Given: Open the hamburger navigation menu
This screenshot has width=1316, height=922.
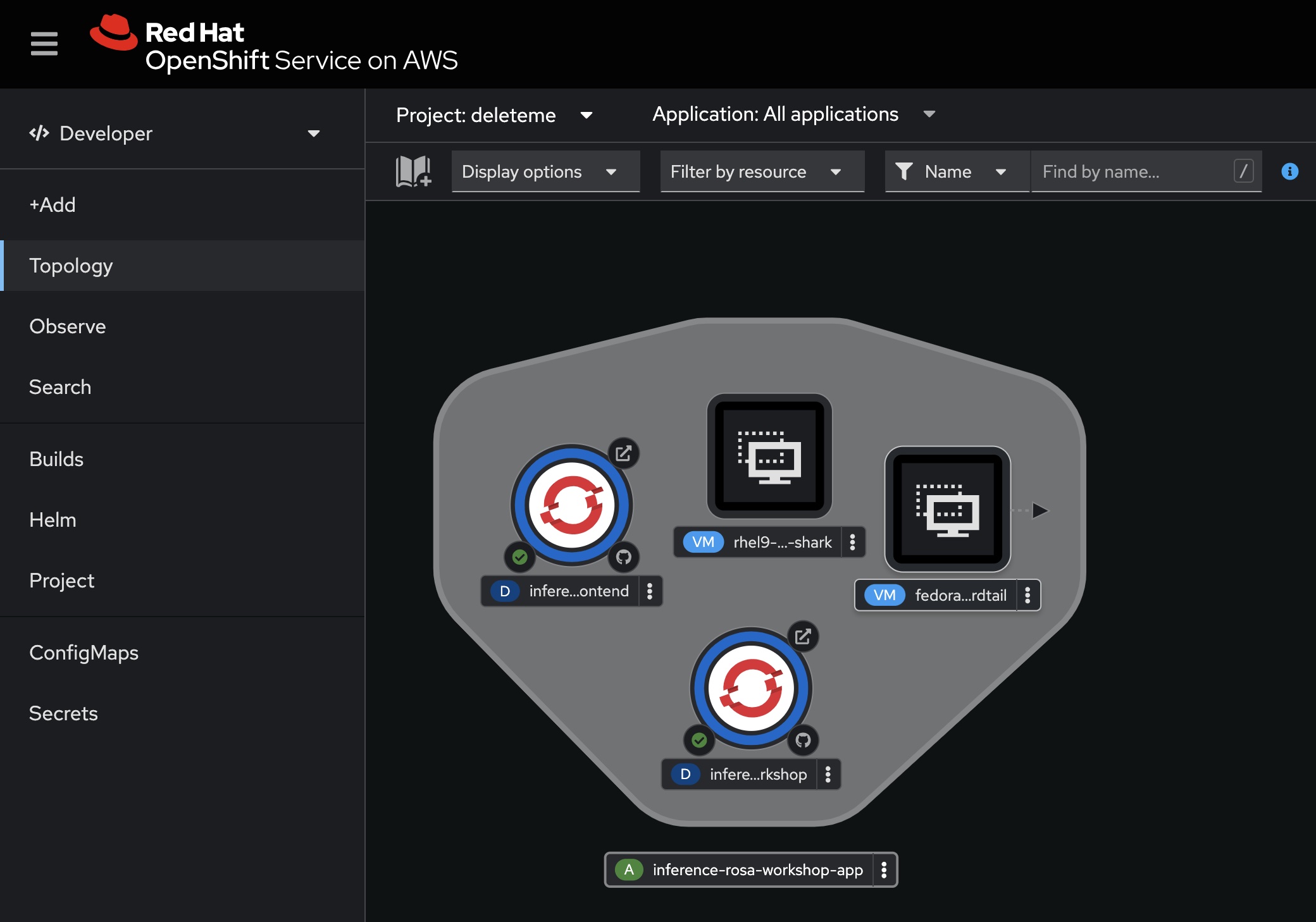Looking at the screenshot, I should [x=44, y=44].
